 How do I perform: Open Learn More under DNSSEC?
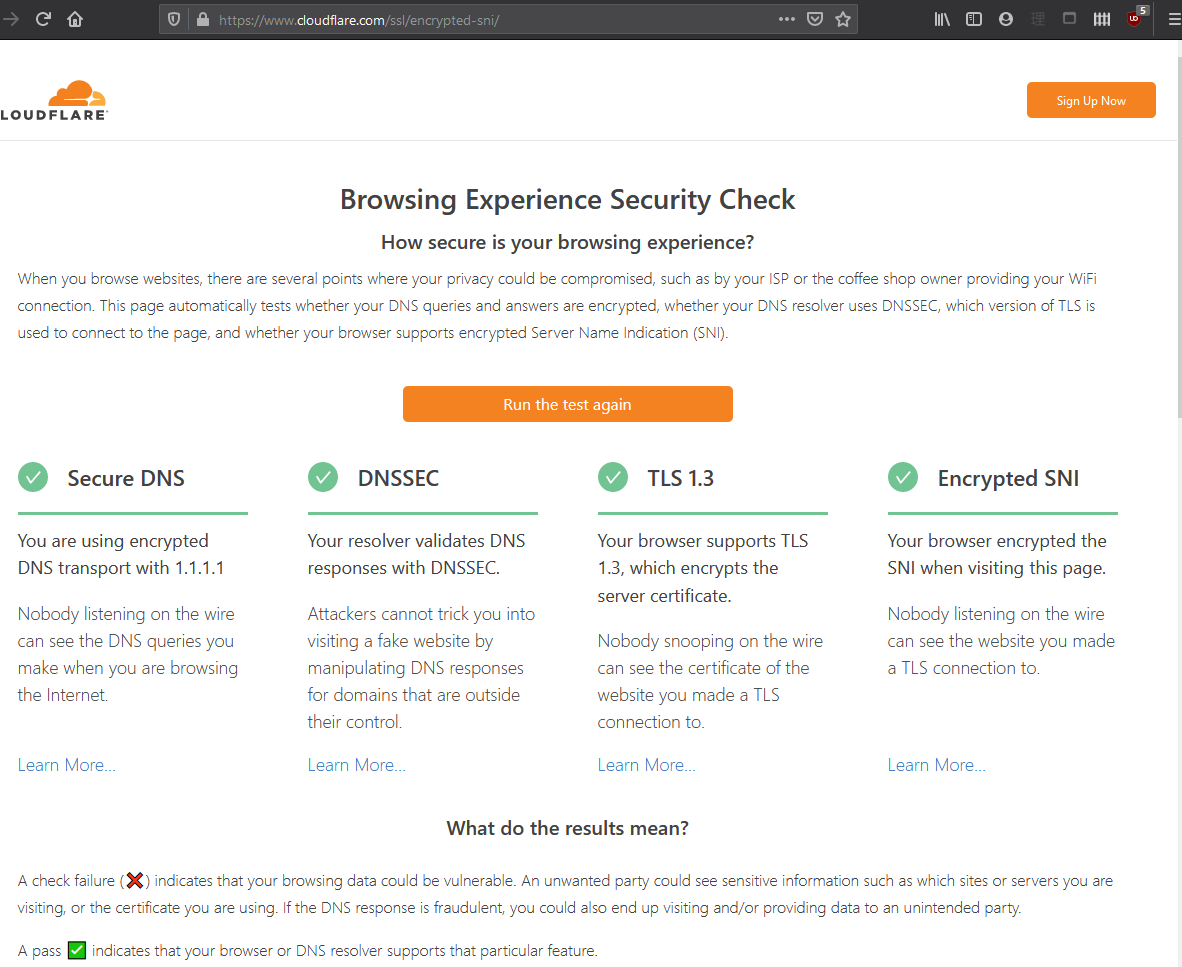[357, 765]
